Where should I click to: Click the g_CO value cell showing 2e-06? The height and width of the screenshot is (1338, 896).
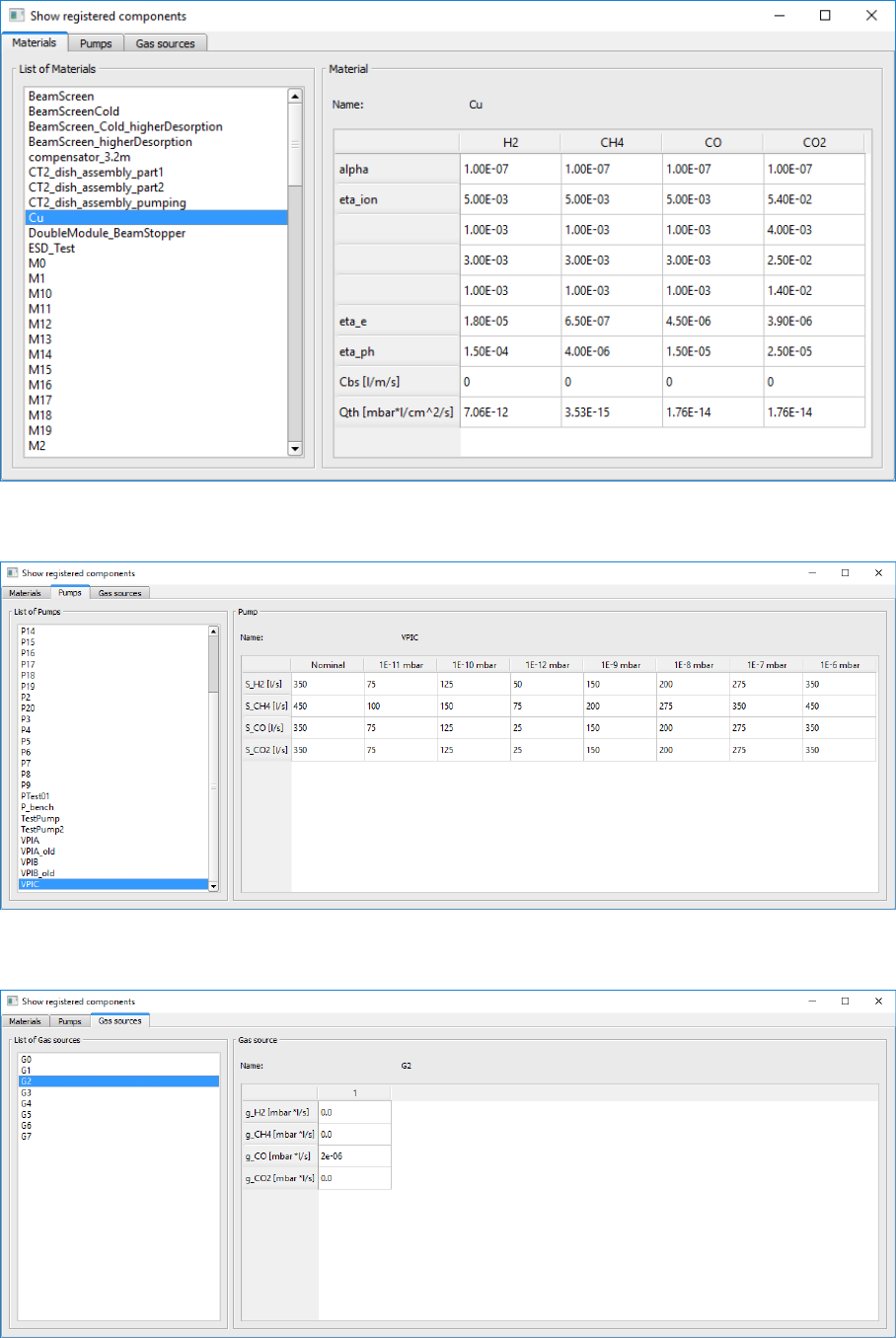[354, 1156]
